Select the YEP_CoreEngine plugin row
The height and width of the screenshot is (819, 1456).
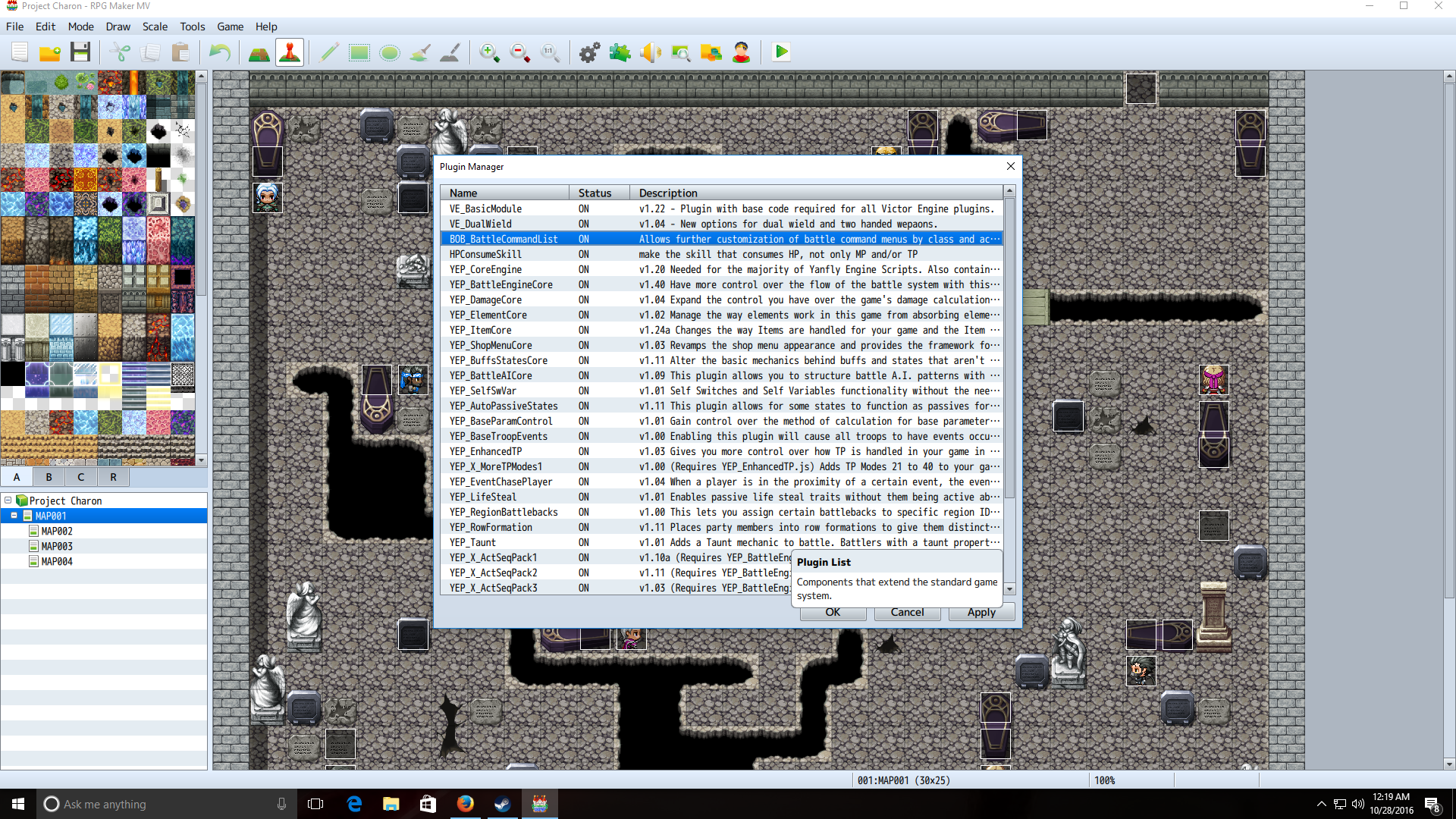pyautogui.click(x=722, y=269)
